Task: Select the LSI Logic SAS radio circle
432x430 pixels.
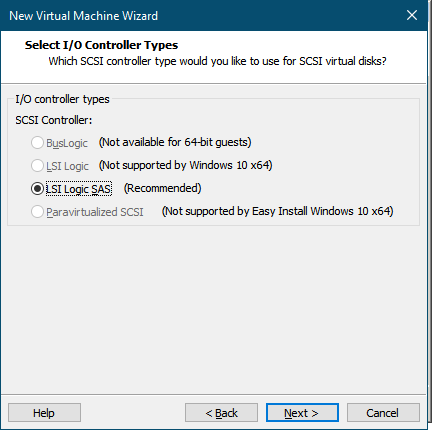Action: point(37,189)
